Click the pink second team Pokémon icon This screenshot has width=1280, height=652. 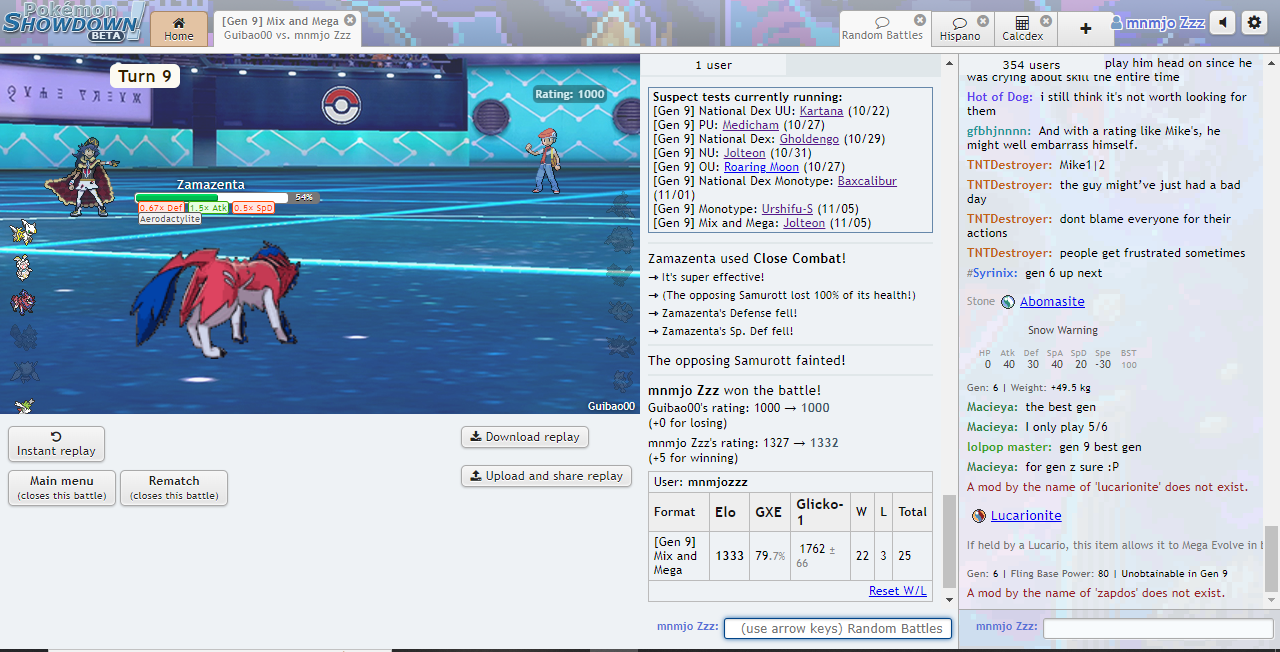pos(22,266)
